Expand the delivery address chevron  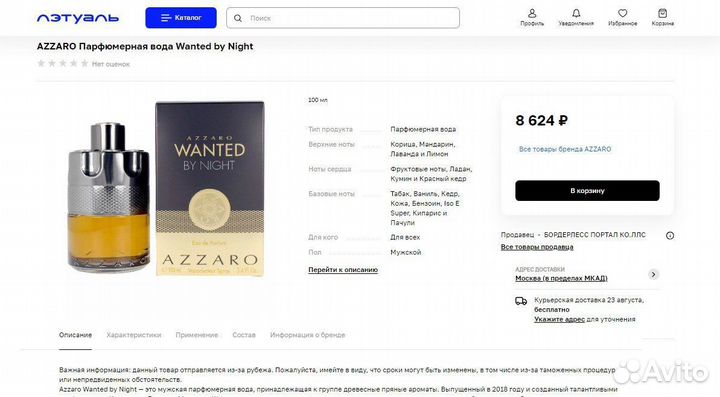[x=653, y=274]
